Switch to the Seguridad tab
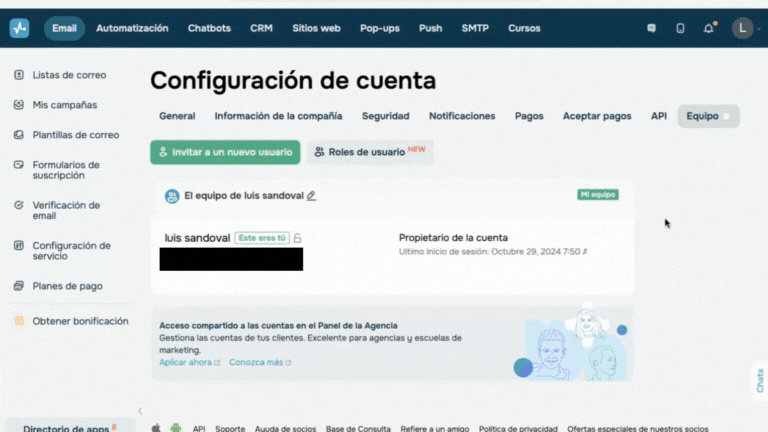This screenshot has width=768, height=432. (x=385, y=116)
